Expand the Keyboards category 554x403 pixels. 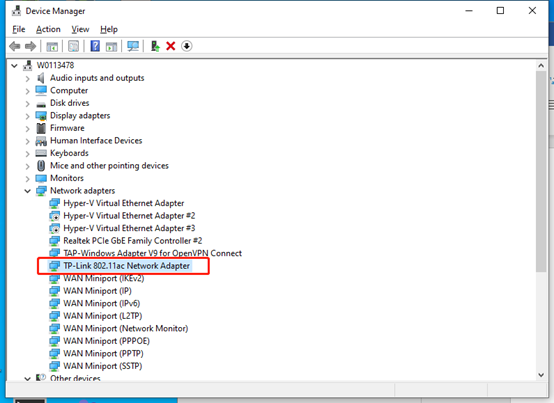(28, 154)
